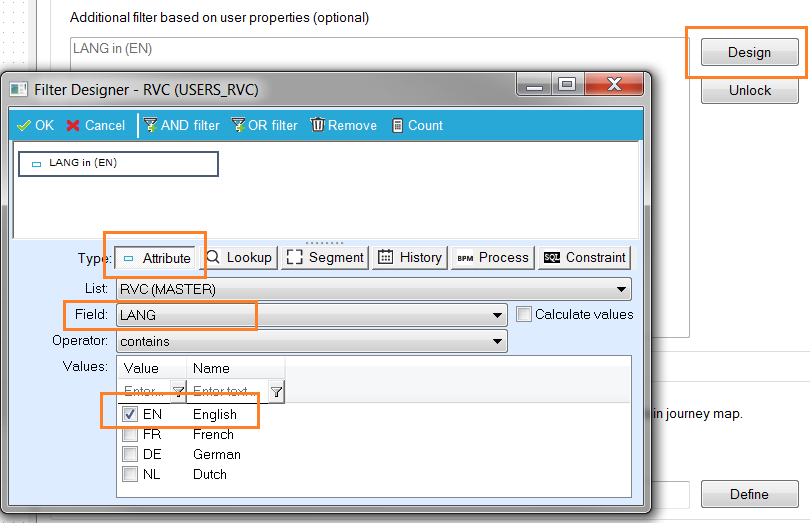
Task: Click the Count toolbar item
Action: [x=417, y=126]
